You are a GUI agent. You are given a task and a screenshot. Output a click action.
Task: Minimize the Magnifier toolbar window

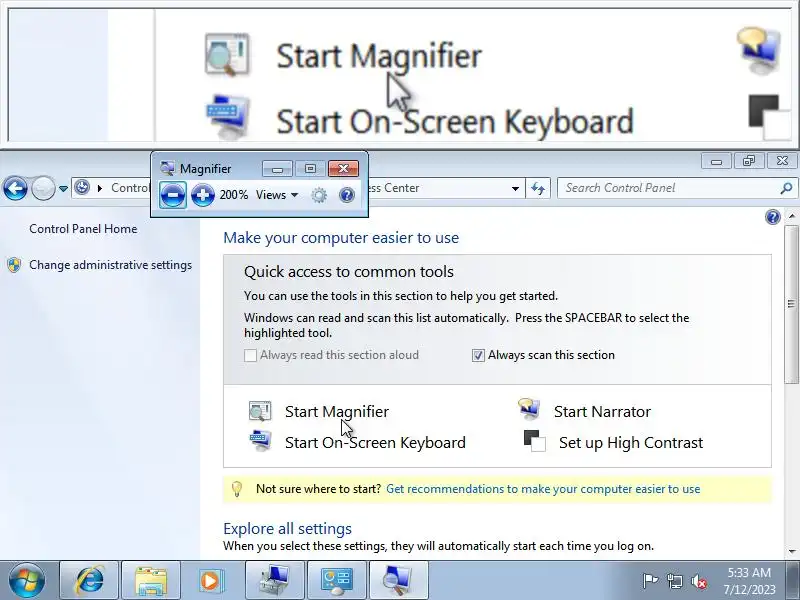pos(278,169)
